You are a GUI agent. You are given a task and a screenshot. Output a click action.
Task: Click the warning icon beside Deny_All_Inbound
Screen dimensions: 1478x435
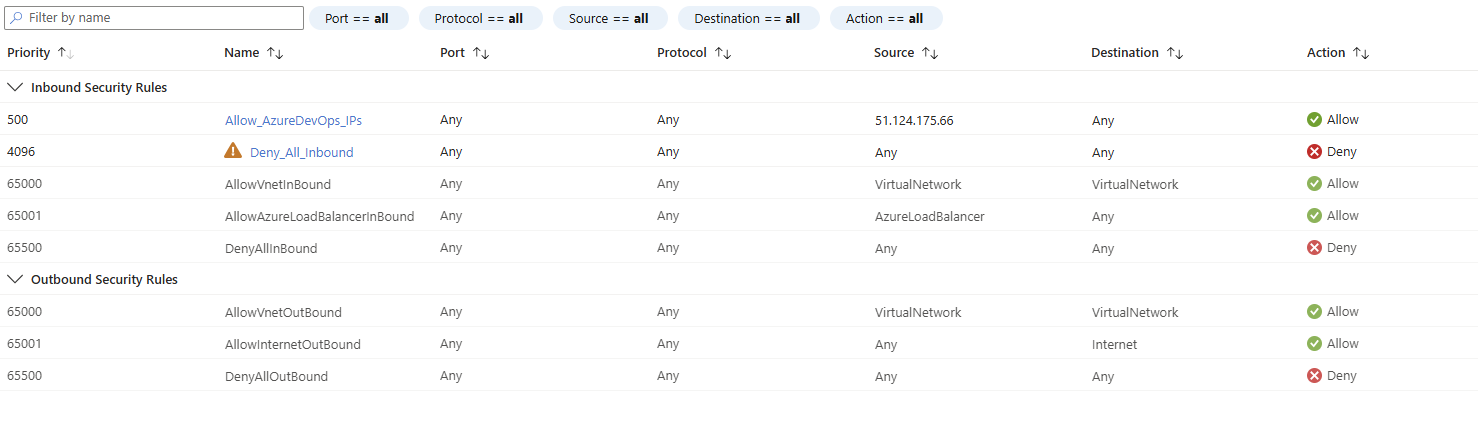click(x=233, y=151)
